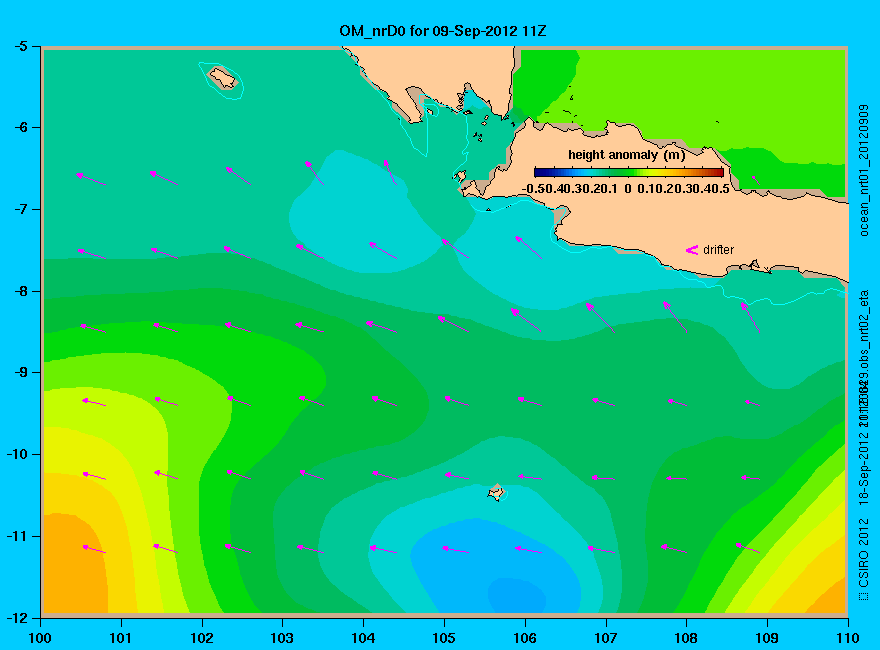Click the y-axis label -8
The width and height of the screenshot is (880, 650).
(x=20, y=291)
